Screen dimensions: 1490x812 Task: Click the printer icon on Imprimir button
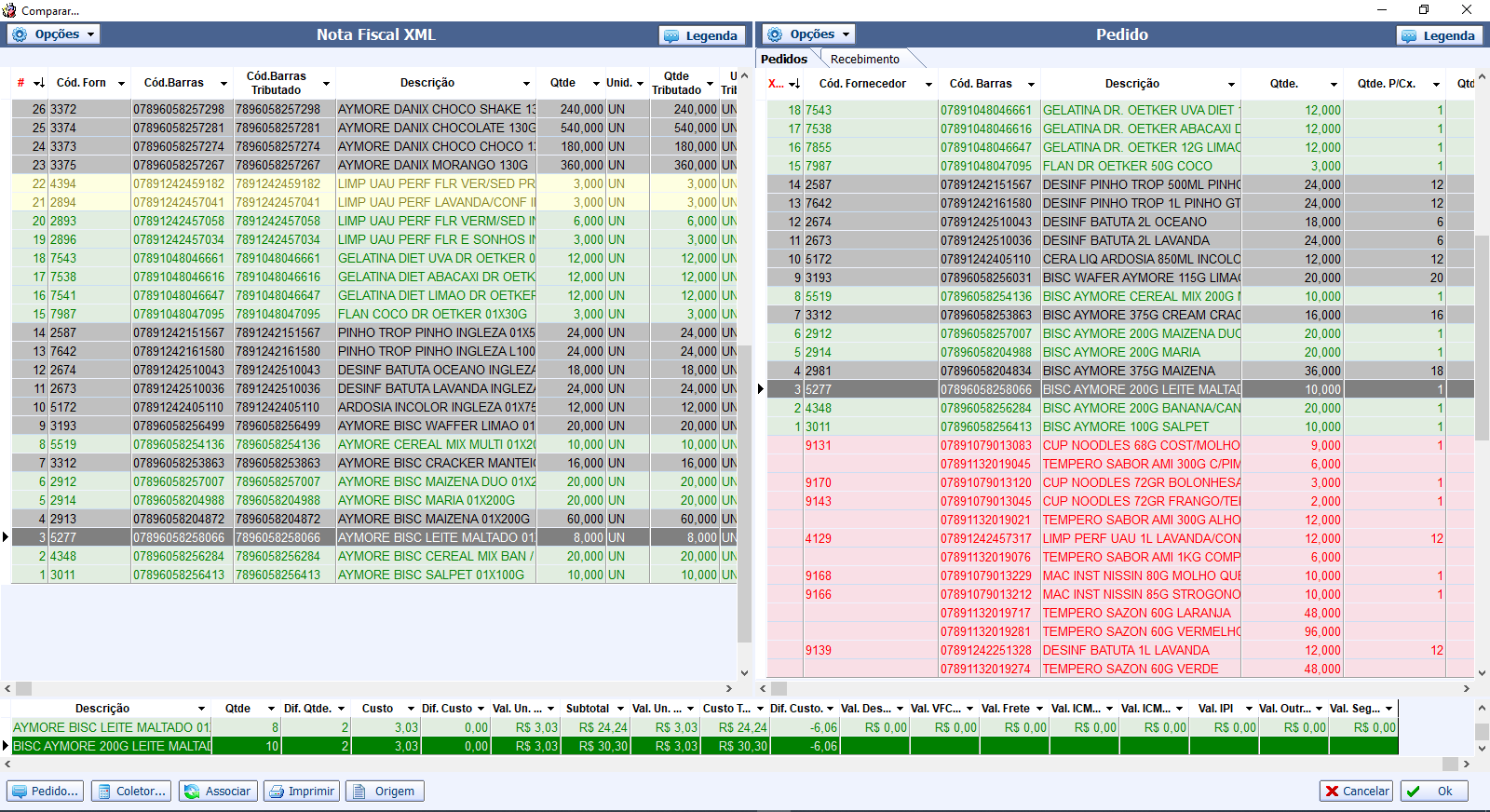click(x=277, y=792)
